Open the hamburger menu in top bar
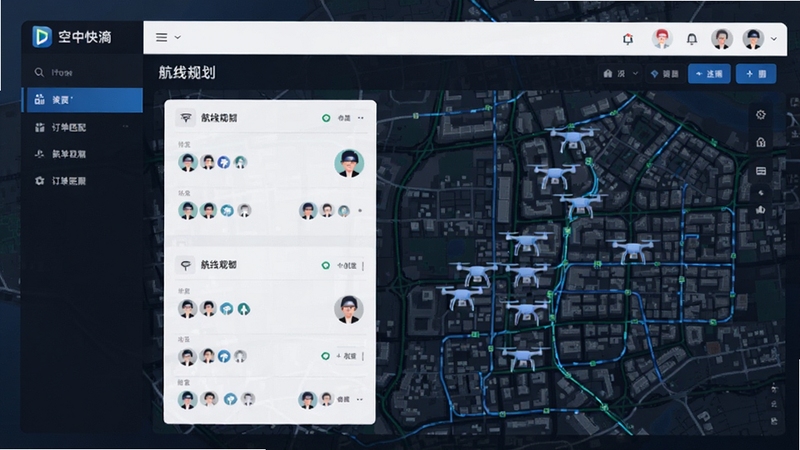Image resolution: width=800 pixels, height=450 pixels. point(161,37)
